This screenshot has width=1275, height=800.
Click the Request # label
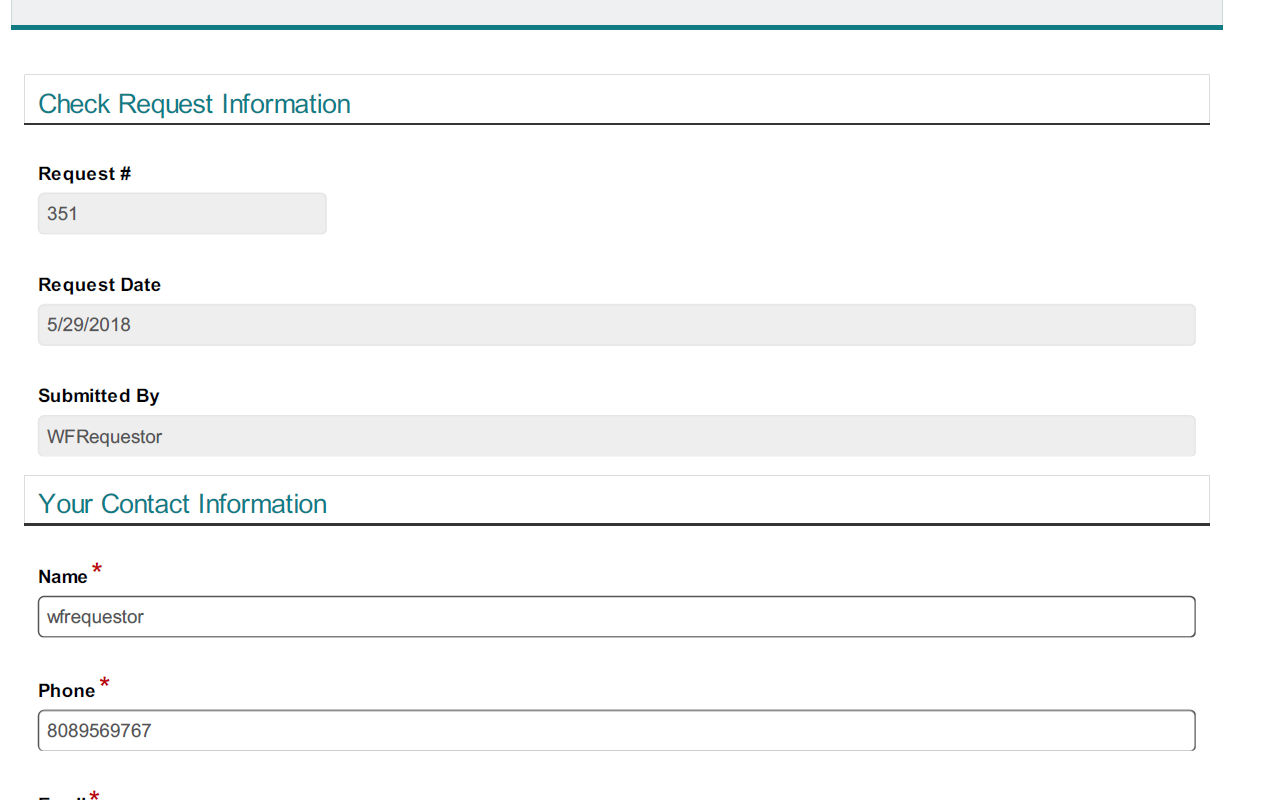[84, 174]
